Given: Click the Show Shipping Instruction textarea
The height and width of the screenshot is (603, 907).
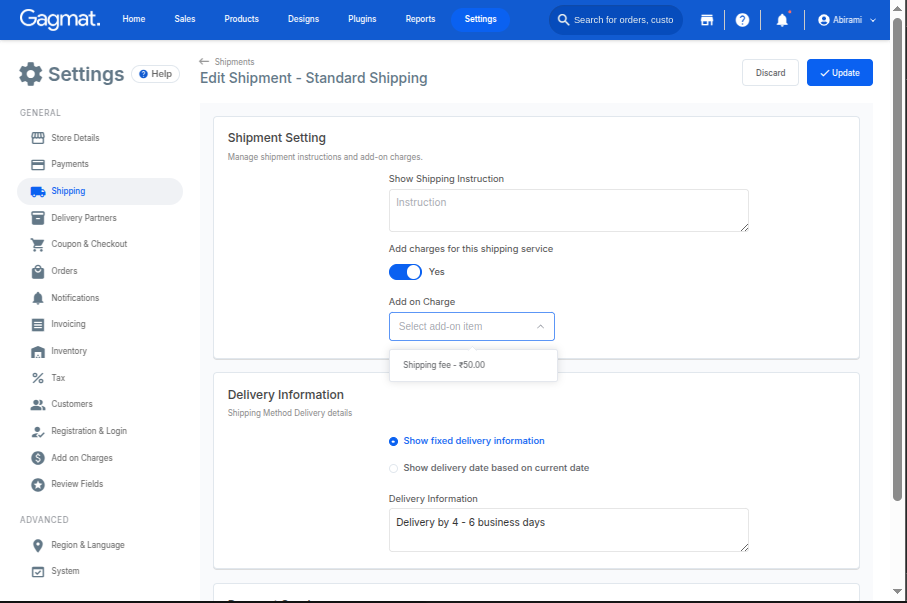Looking at the screenshot, I should pyautogui.click(x=569, y=211).
